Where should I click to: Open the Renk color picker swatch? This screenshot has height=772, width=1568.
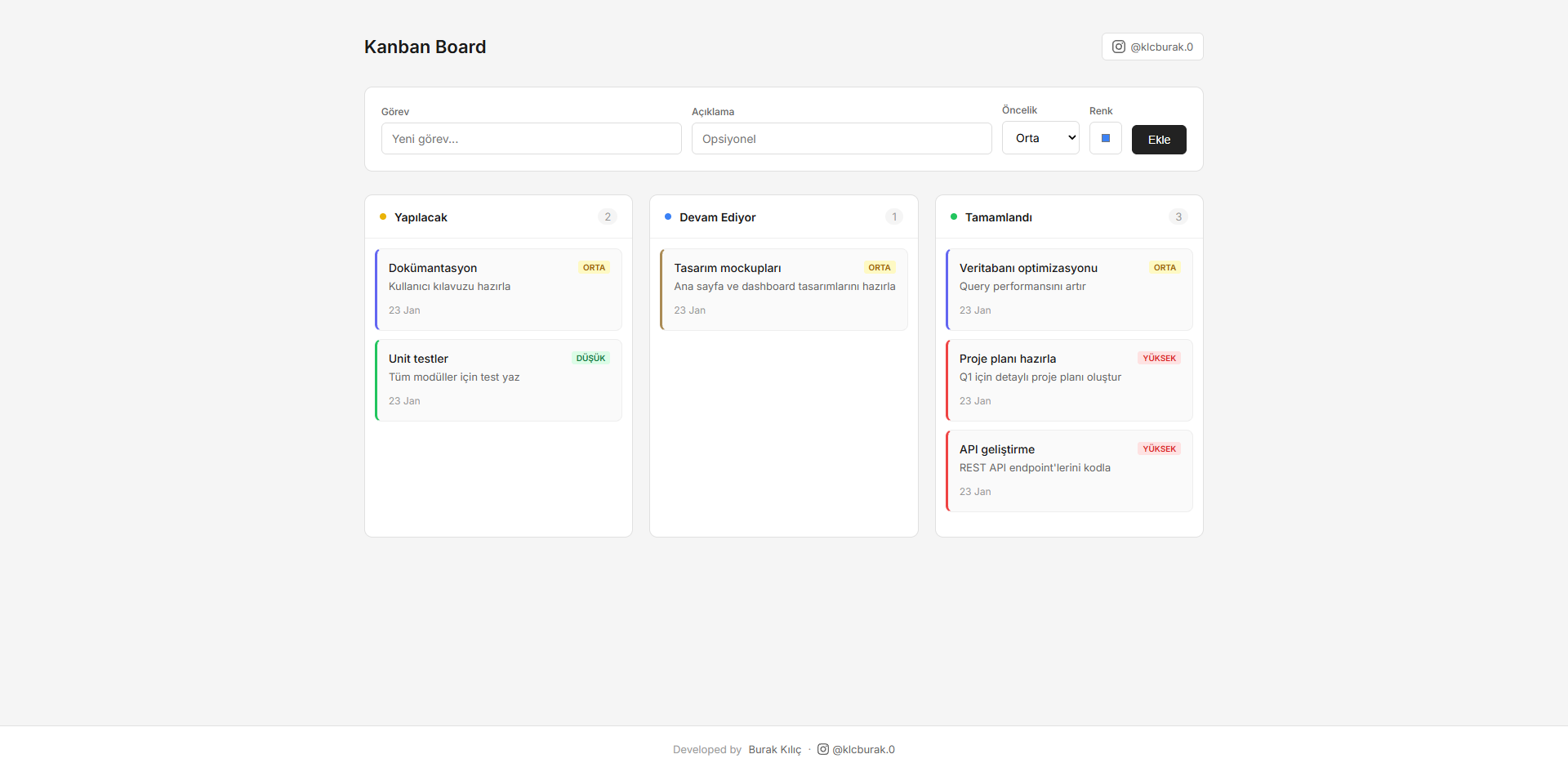[x=1105, y=138]
